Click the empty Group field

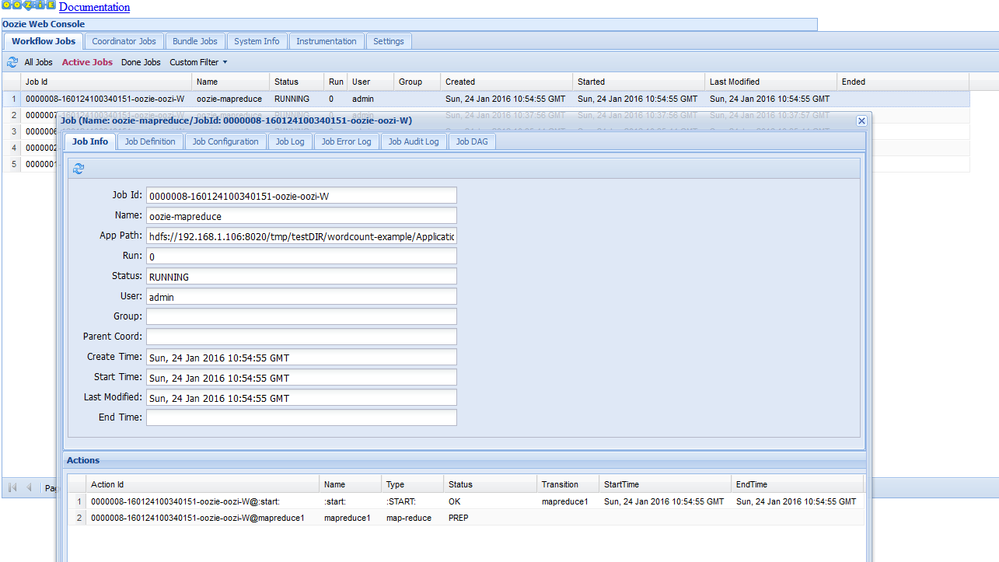(x=301, y=317)
